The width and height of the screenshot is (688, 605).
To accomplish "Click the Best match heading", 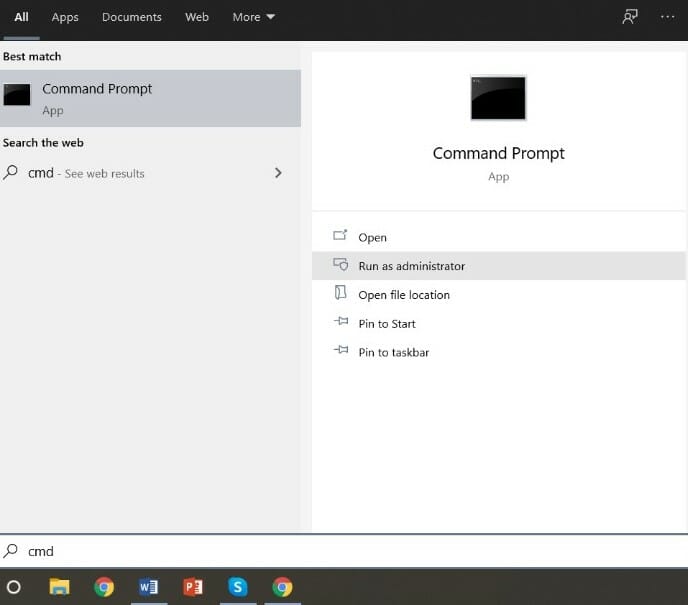I will [32, 57].
